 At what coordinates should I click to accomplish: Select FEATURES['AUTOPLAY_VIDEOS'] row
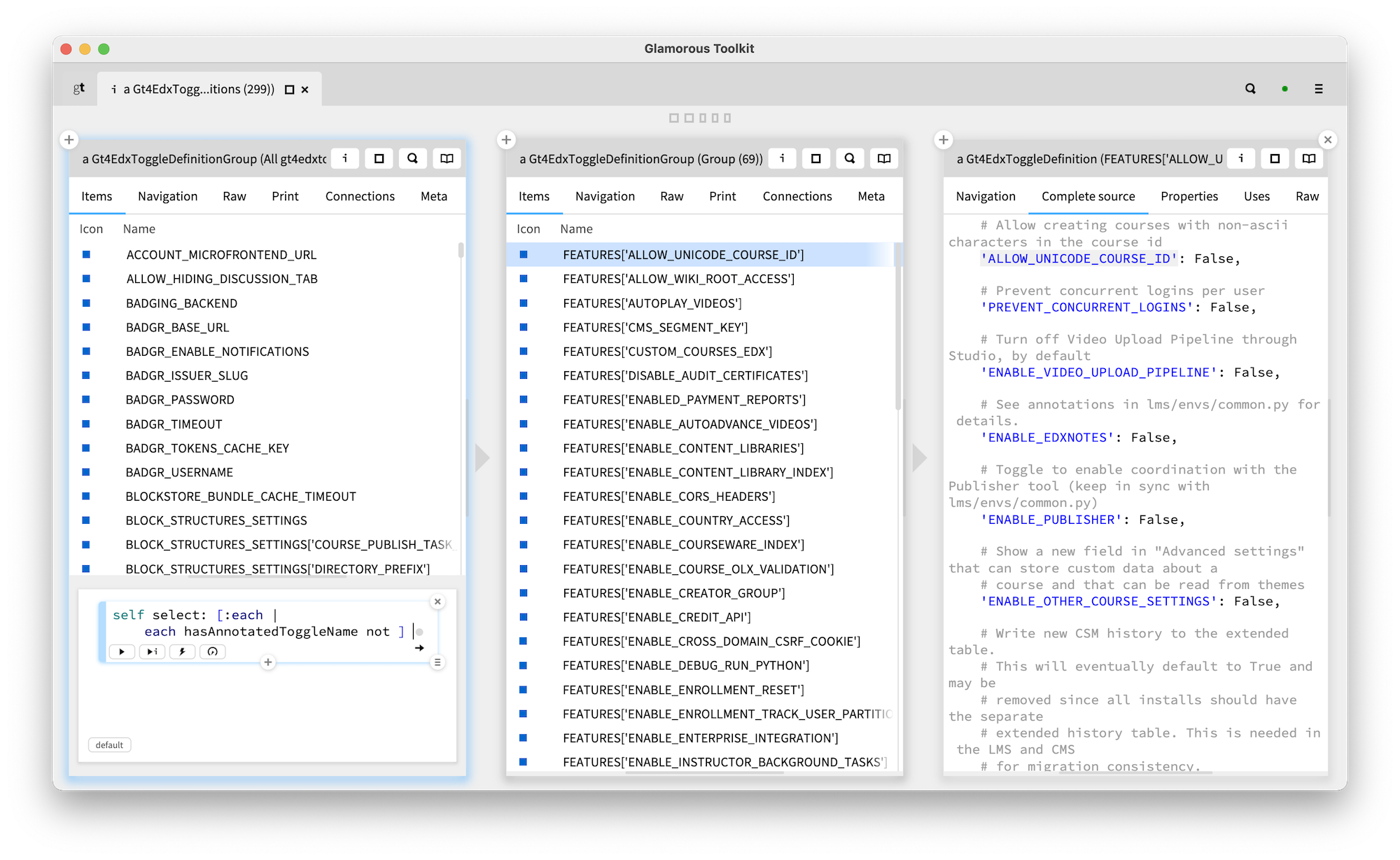pos(701,303)
